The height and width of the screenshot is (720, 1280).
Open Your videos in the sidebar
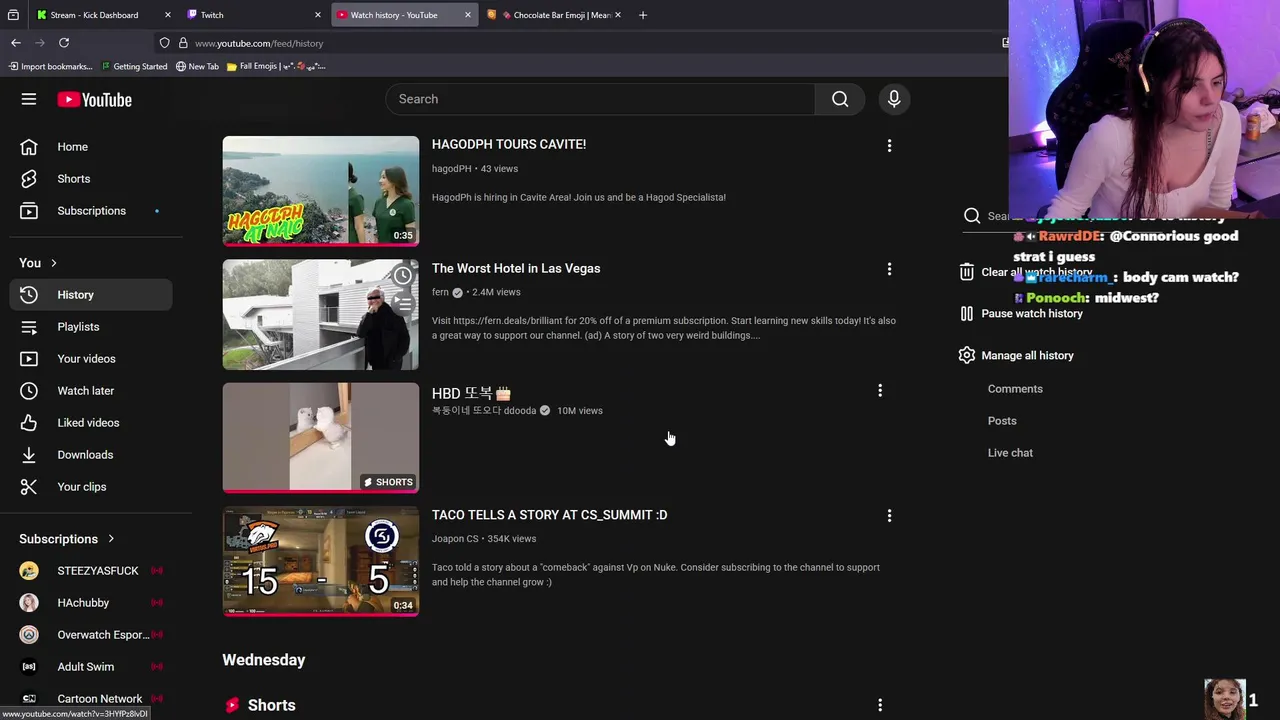91,359
